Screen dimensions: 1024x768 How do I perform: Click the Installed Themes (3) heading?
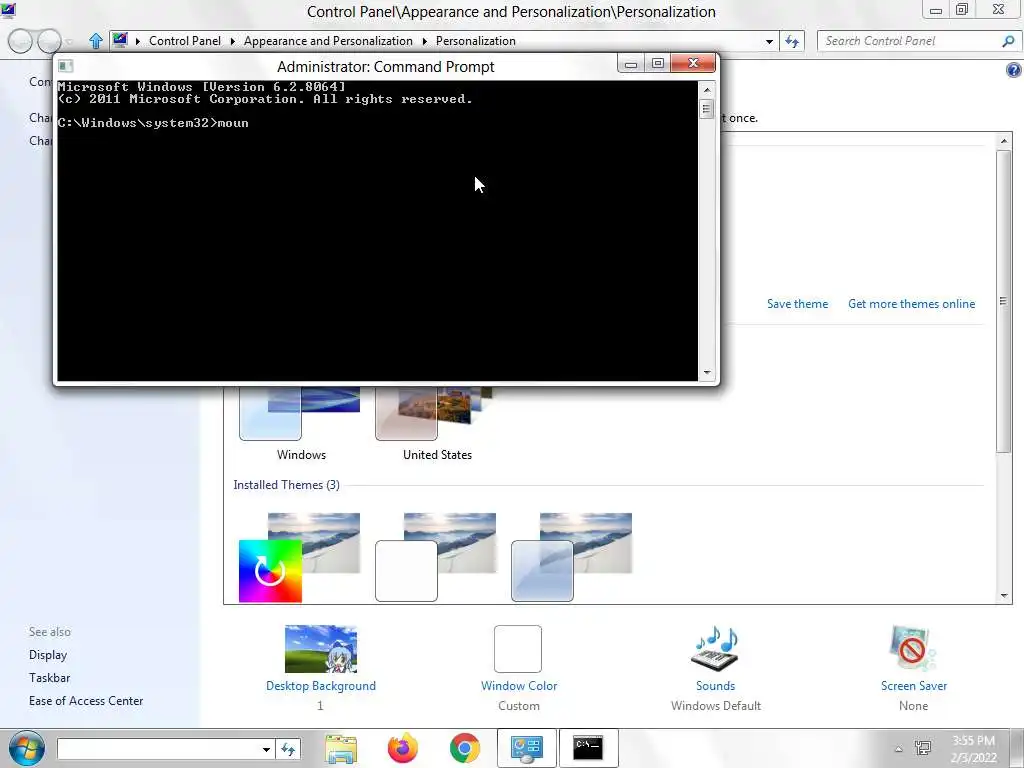pos(286,485)
